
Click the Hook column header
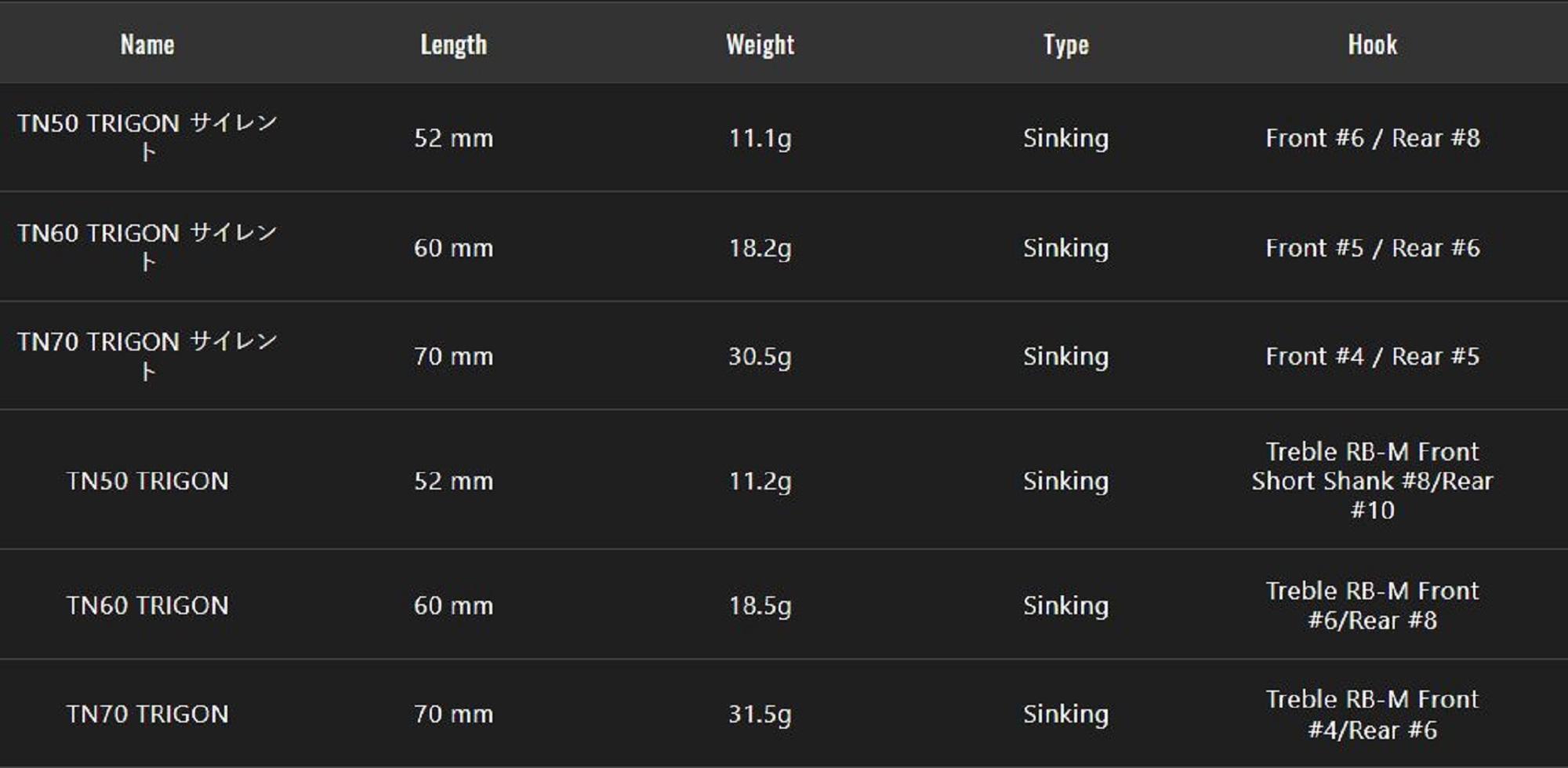(1372, 45)
